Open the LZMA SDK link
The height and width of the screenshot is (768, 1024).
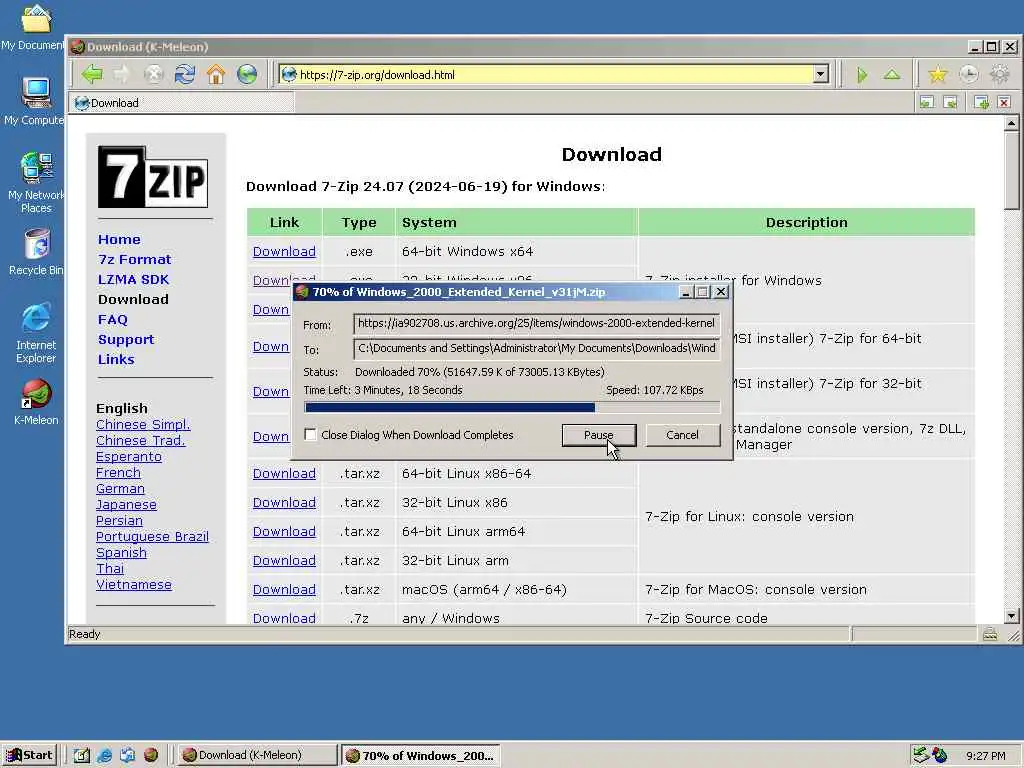pos(133,280)
